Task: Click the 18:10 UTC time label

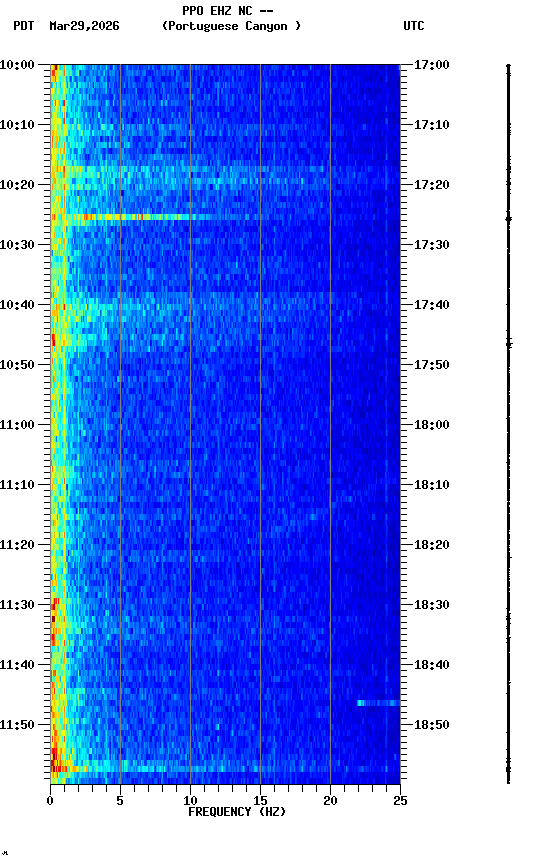Action: point(431,485)
